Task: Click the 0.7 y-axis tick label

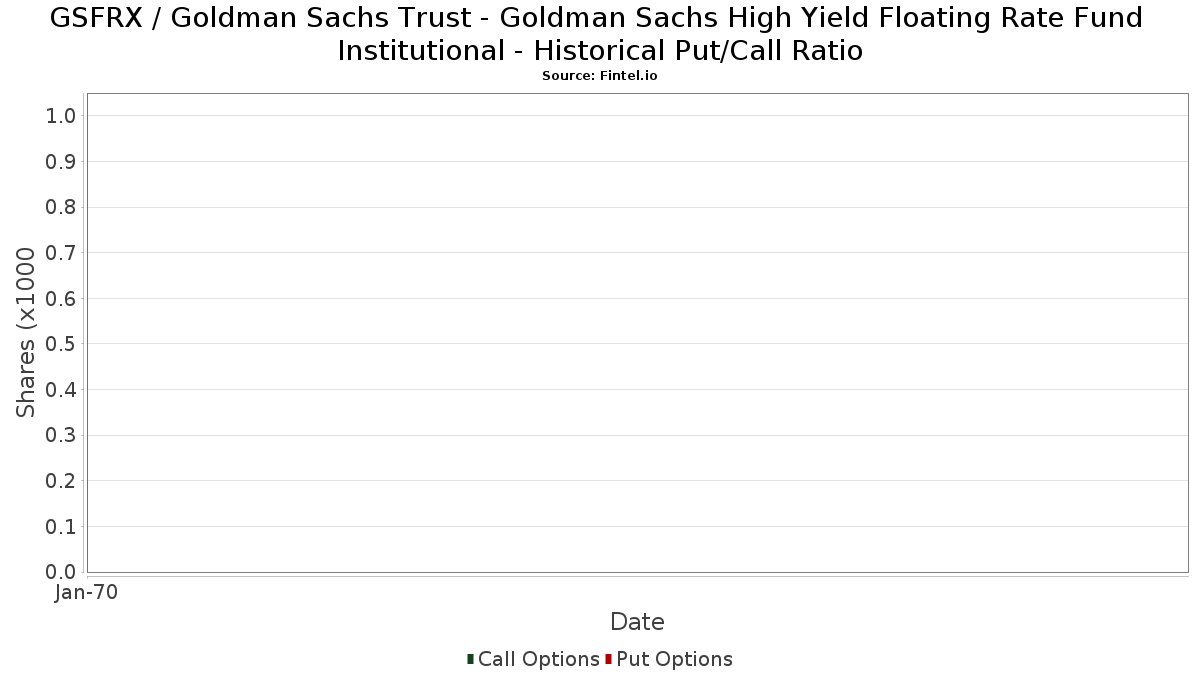Action: [61, 253]
